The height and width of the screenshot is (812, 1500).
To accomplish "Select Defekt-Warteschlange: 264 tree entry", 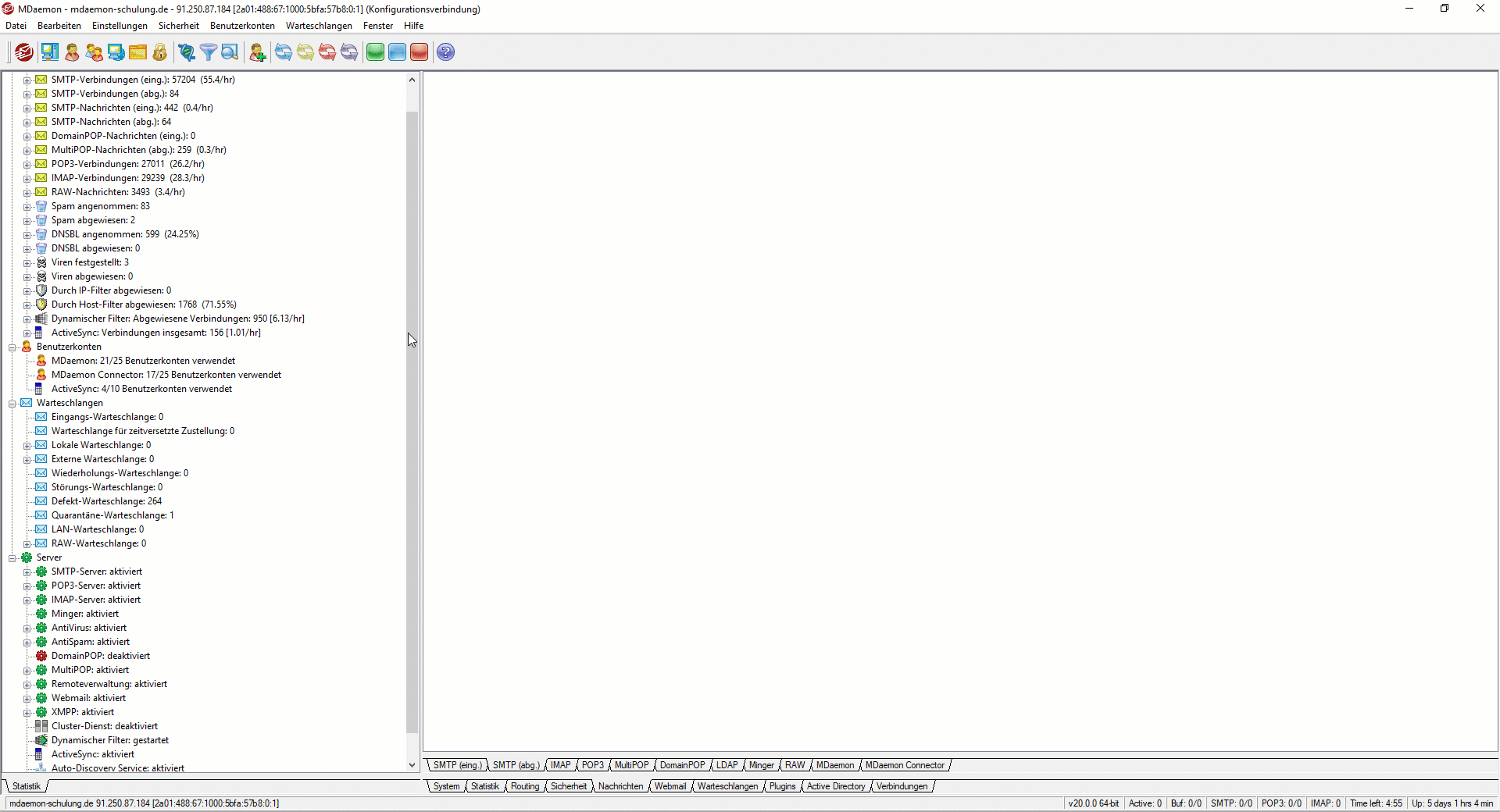I will [106, 501].
